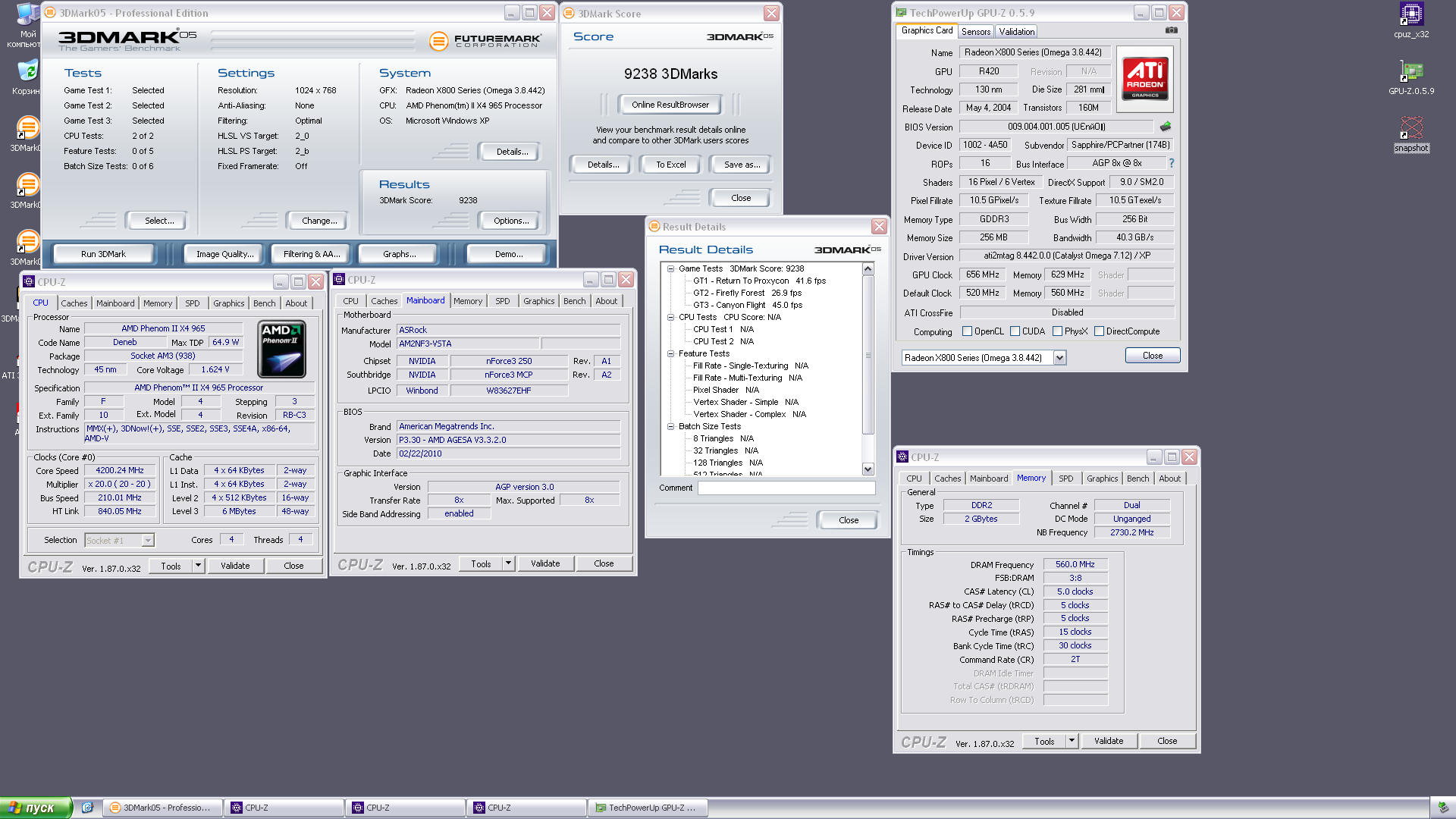Click the Change... settings button
Screen dimensions: 1456x819
(x=319, y=221)
